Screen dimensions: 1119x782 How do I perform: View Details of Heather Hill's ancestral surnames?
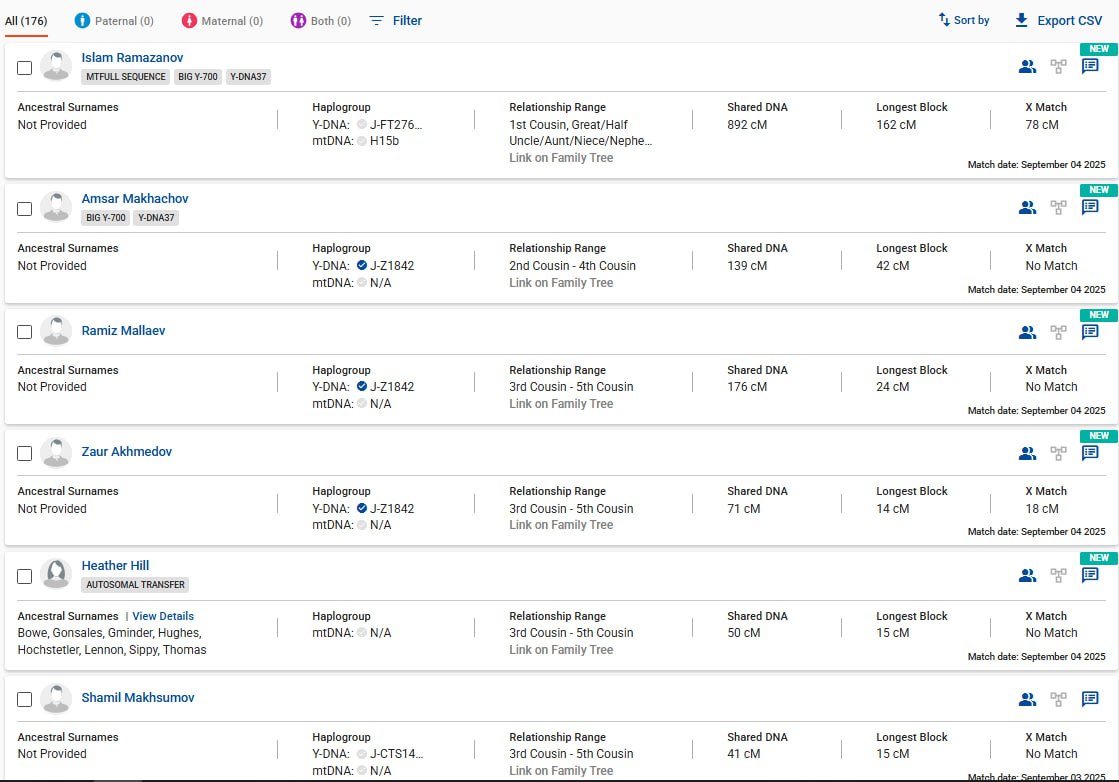pos(163,616)
